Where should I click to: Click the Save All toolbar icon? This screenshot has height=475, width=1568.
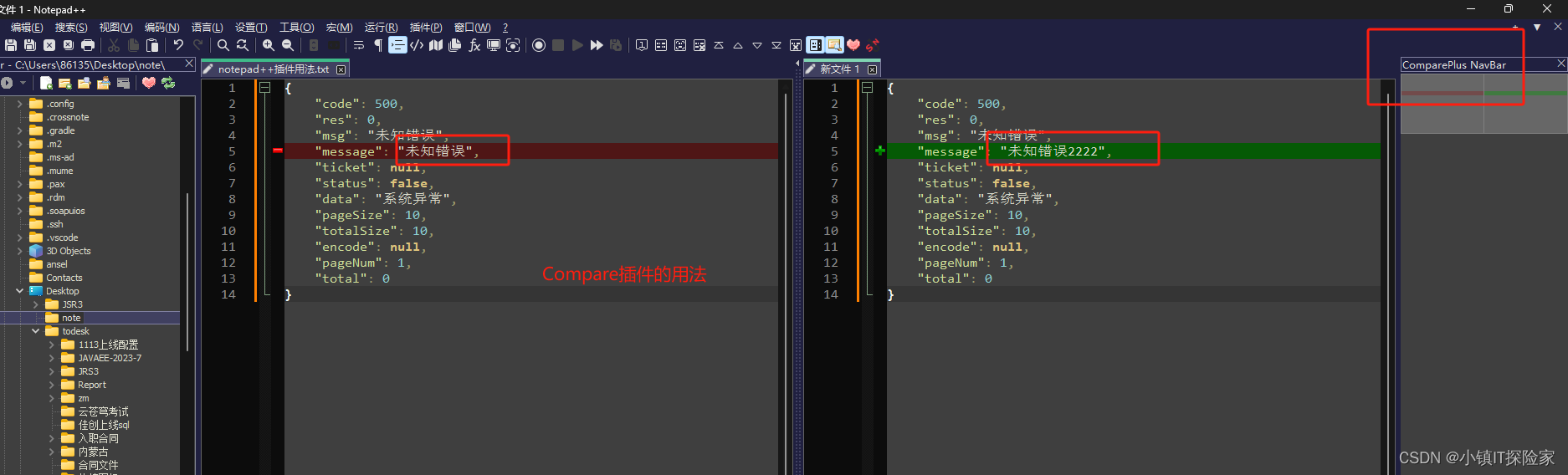[x=30, y=45]
